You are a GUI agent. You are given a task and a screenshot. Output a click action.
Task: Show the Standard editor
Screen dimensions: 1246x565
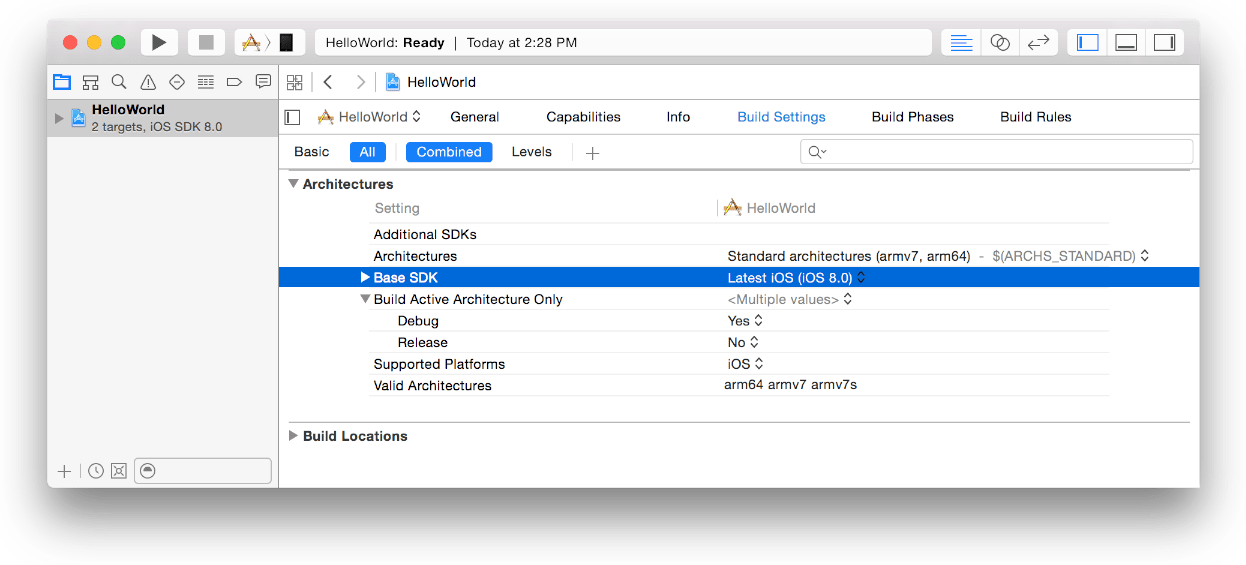coord(961,42)
